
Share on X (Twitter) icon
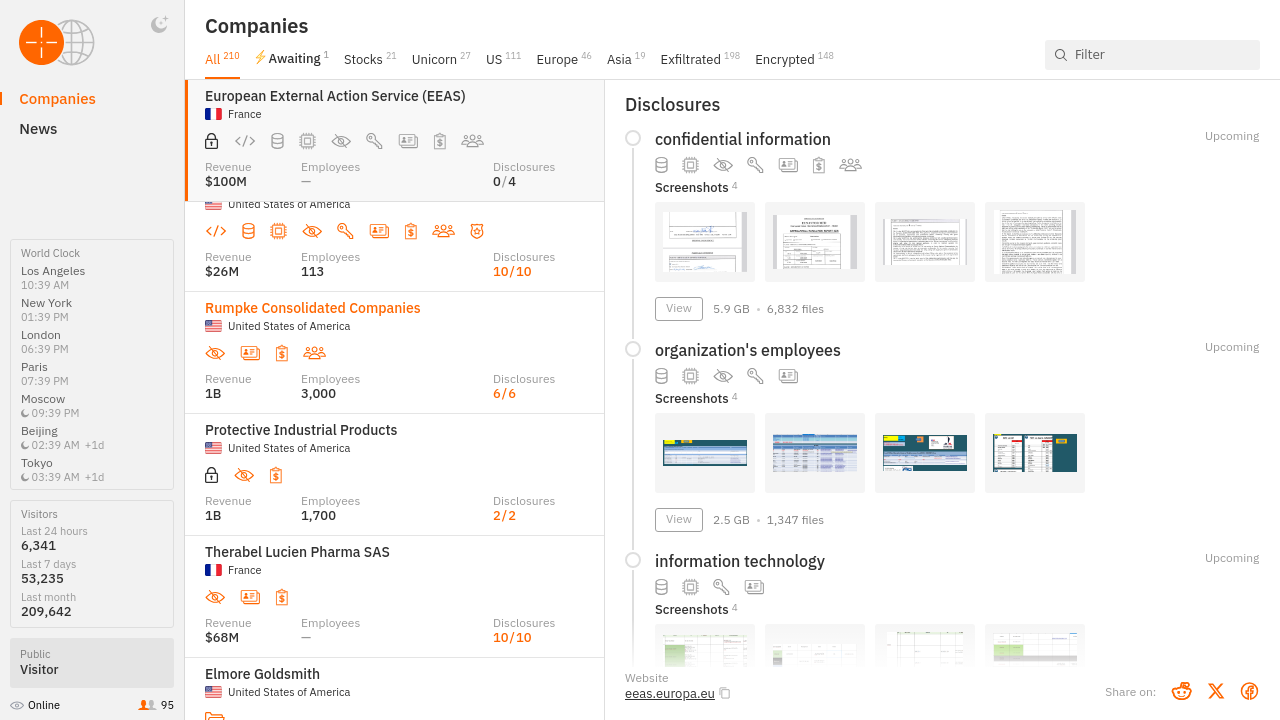[x=1216, y=691]
